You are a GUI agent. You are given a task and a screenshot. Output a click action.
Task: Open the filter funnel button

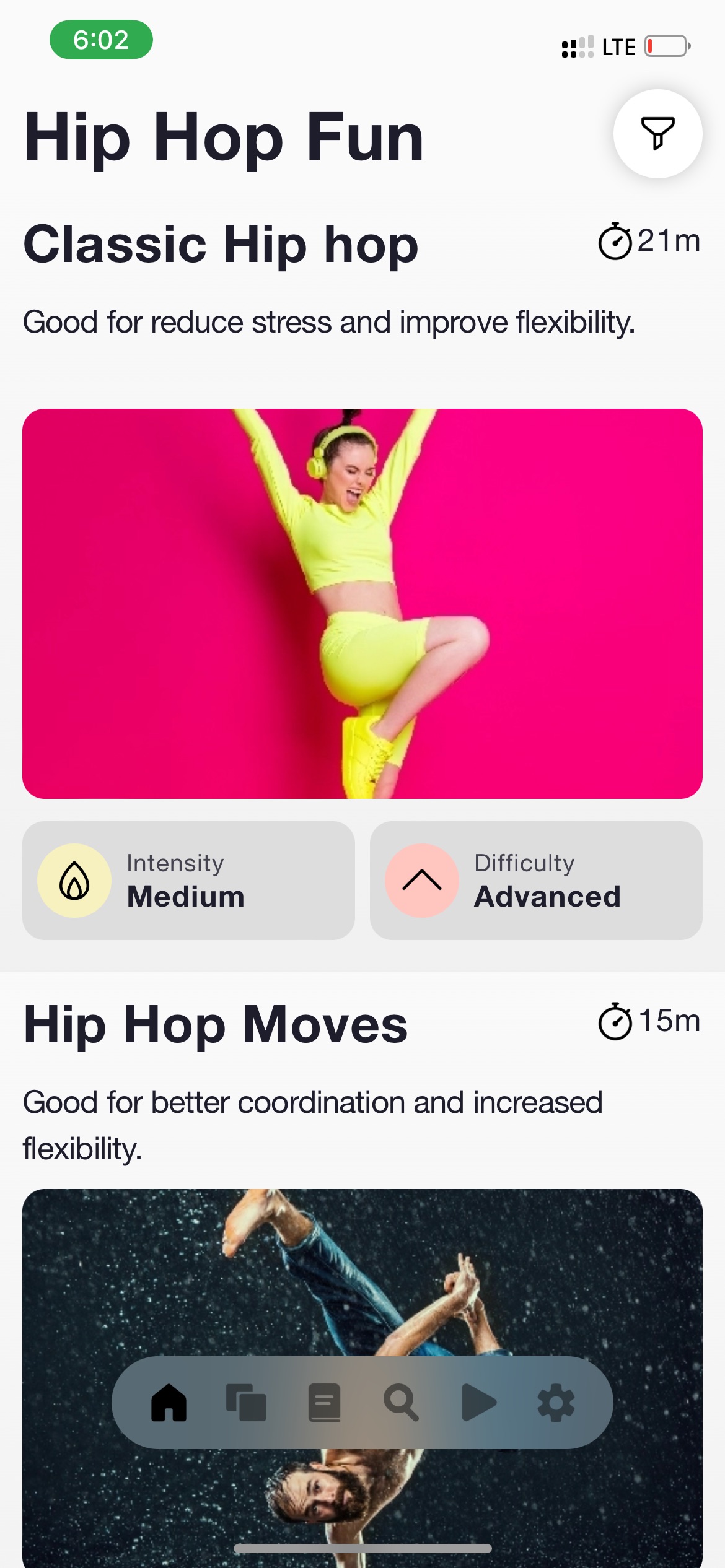click(x=657, y=134)
